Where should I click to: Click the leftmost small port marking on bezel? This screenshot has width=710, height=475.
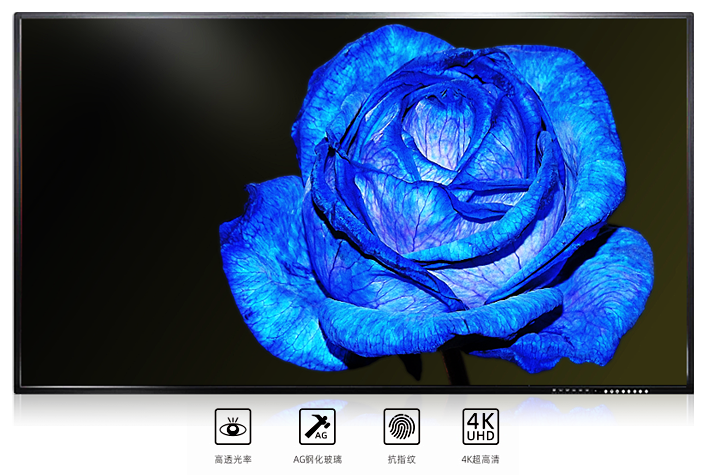point(553,391)
